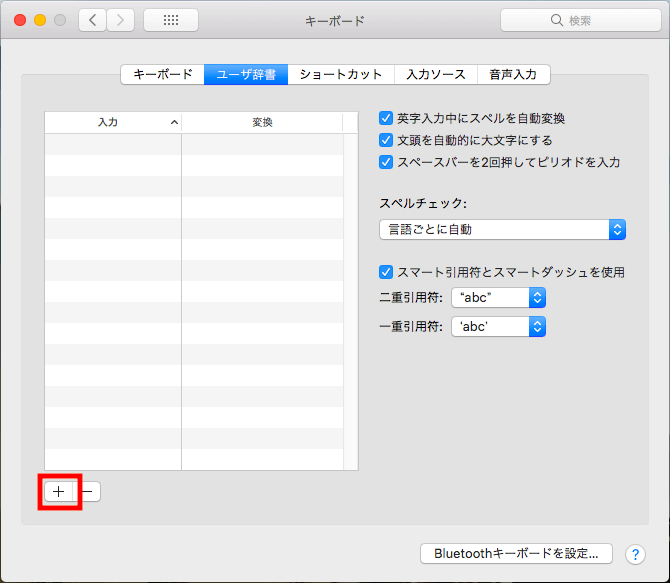Toggle スマート引用符とスマートダッシュを使用 checkbox
The width and height of the screenshot is (670, 583).
(386, 272)
